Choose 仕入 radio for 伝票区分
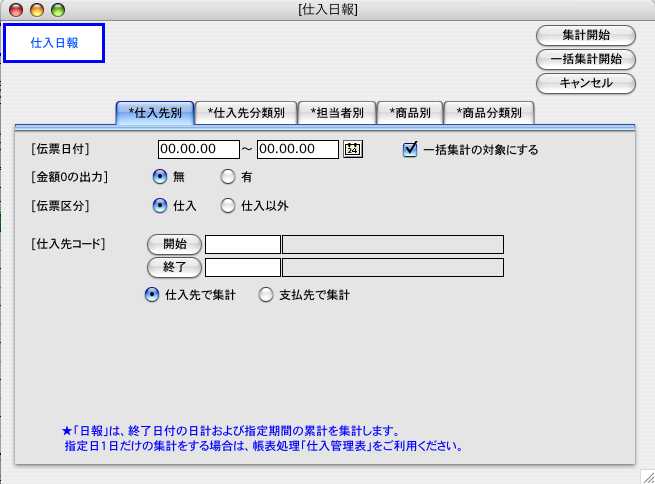The width and height of the screenshot is (655, 484). point(159,205)
